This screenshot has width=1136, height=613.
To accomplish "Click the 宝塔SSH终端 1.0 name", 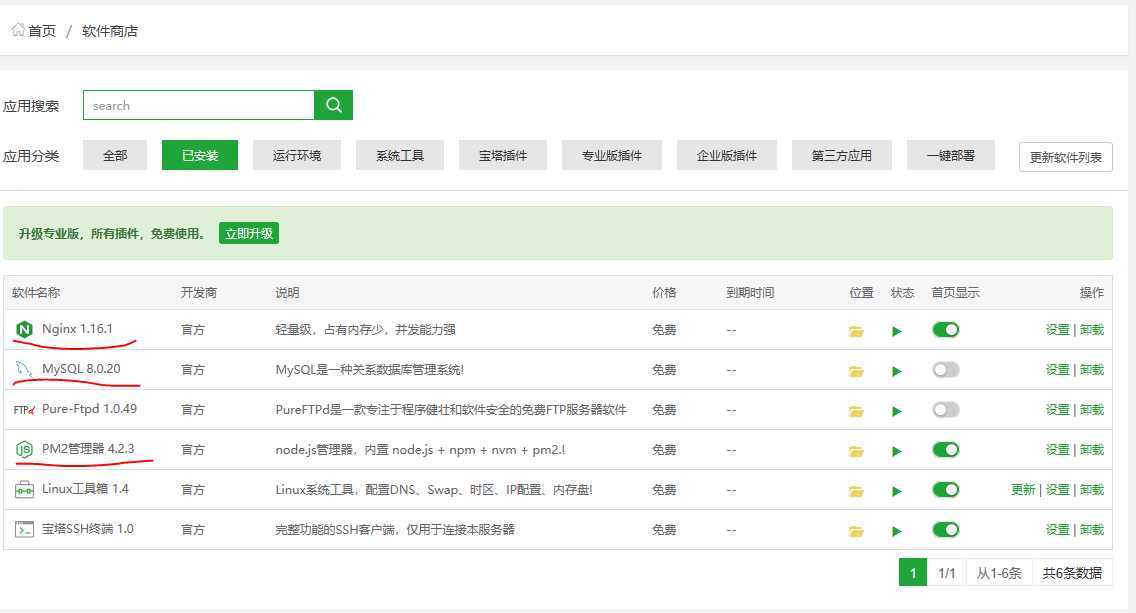I will (88, 529).
